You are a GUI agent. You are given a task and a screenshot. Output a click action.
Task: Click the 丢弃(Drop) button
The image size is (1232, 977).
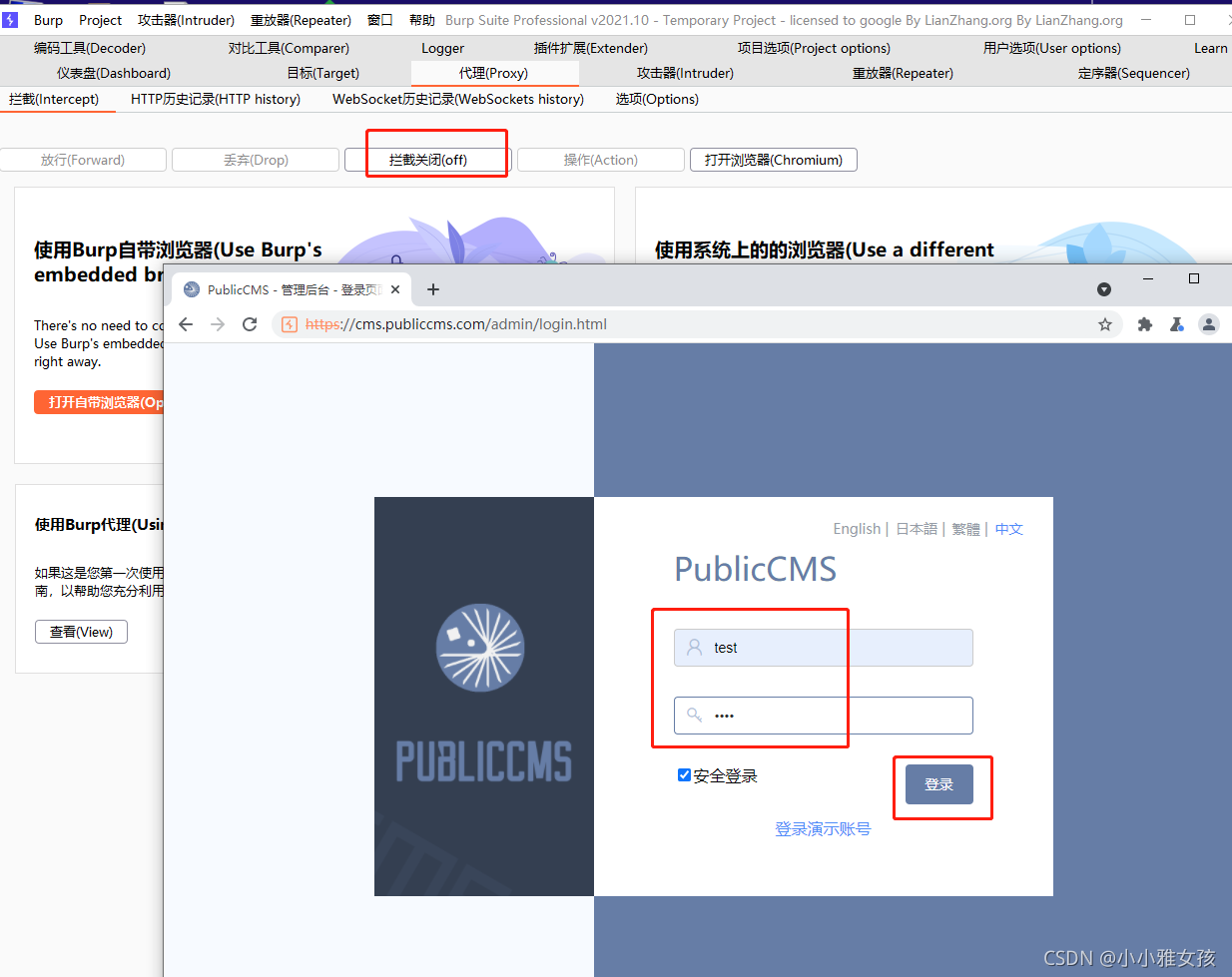[x=256, y=160]
